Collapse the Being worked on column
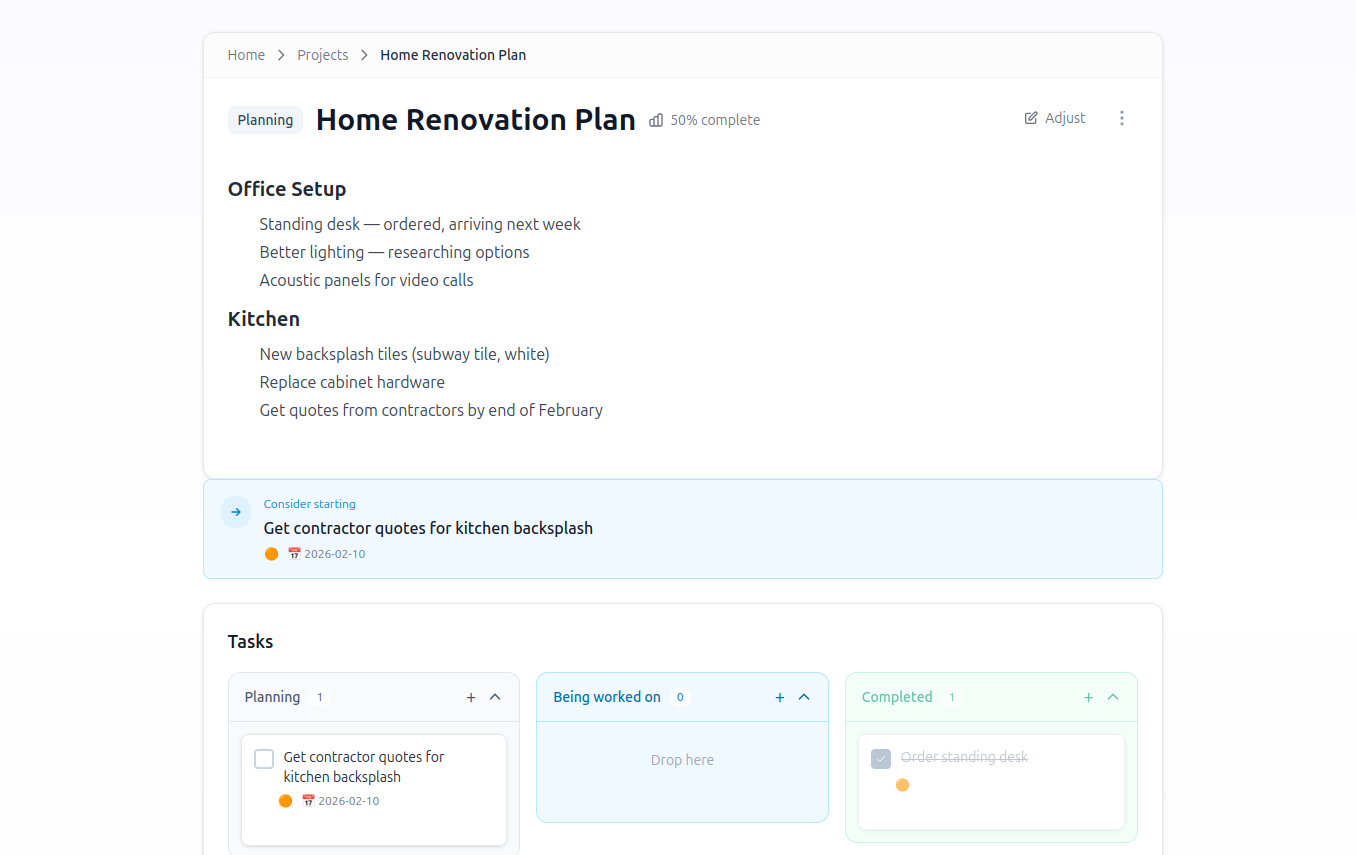Screen dimensions: 1356x855 (x=804, y=697)
